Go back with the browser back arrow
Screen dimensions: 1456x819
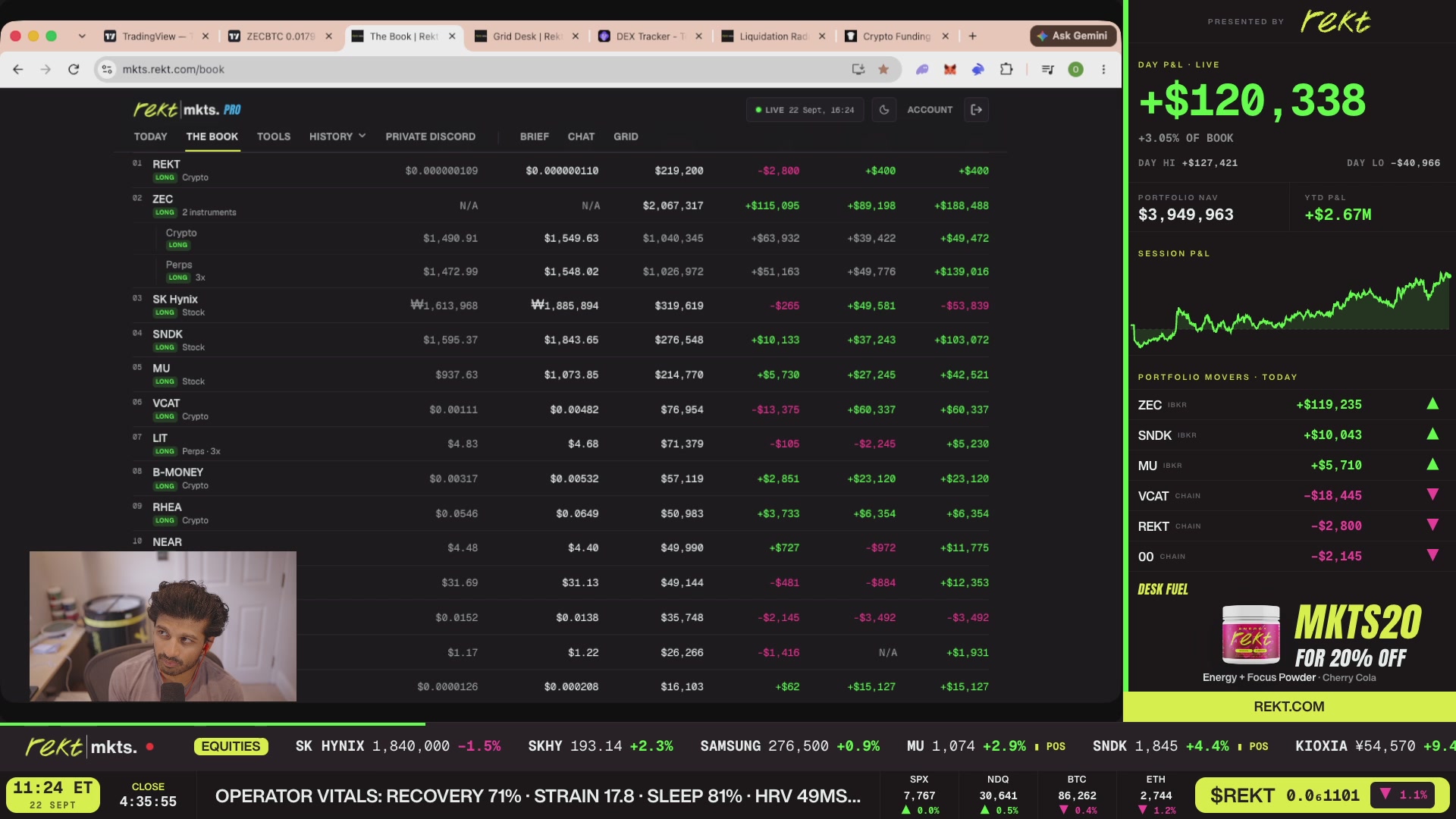click(x=18, y=69)
